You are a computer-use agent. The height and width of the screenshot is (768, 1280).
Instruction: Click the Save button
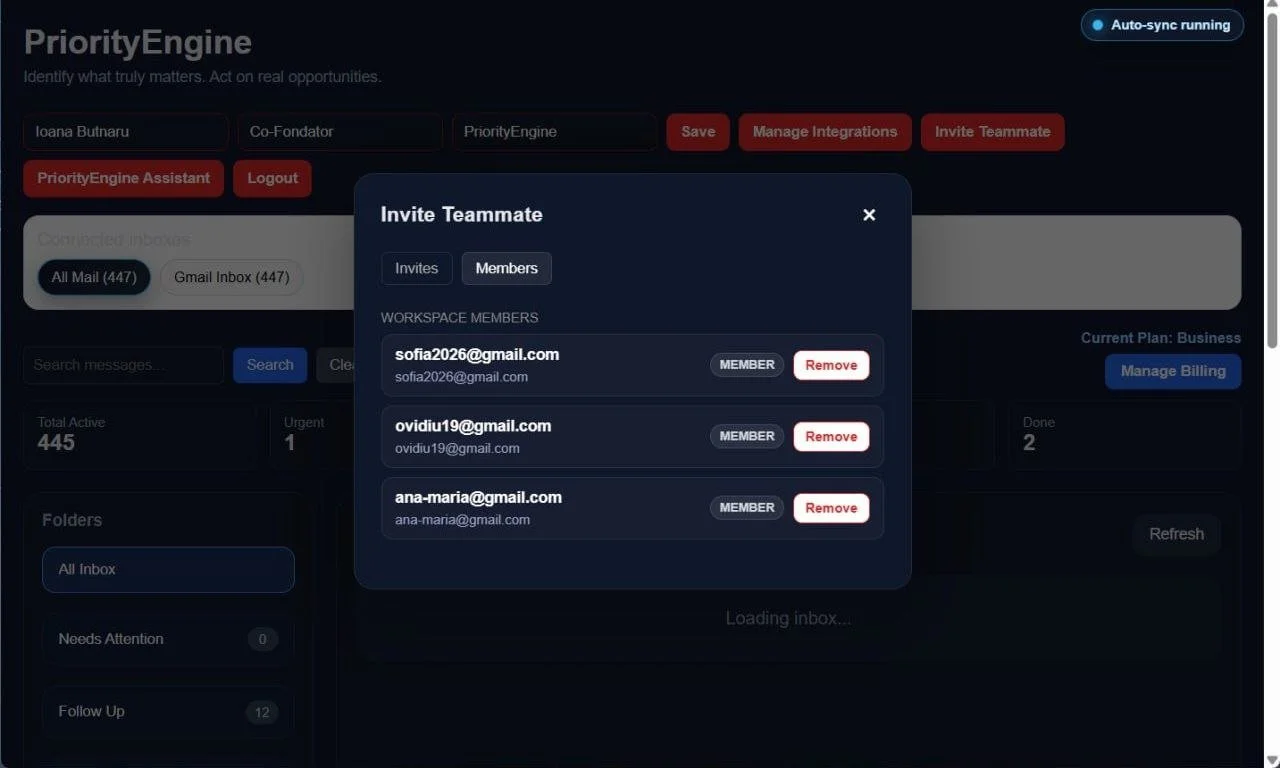tap(698, 132)
